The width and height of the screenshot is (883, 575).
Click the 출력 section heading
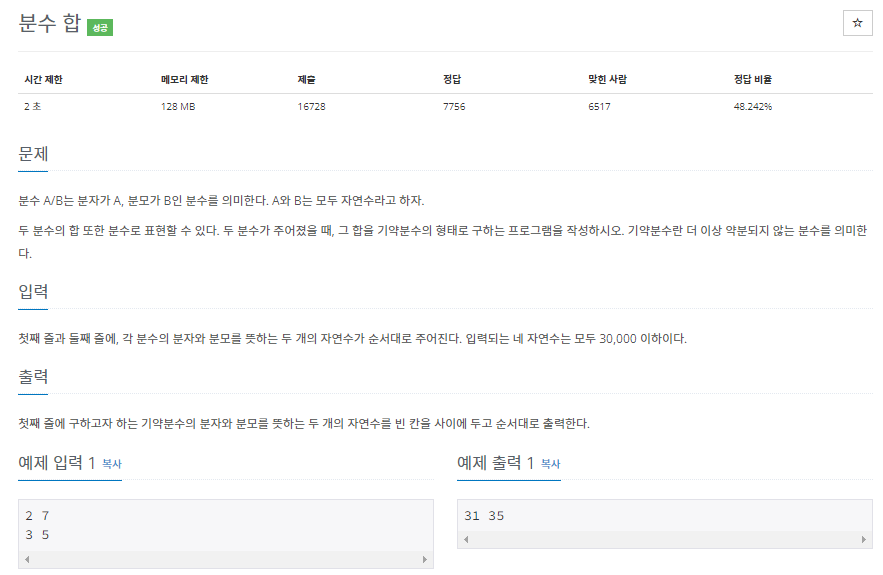tap(33, 377)
